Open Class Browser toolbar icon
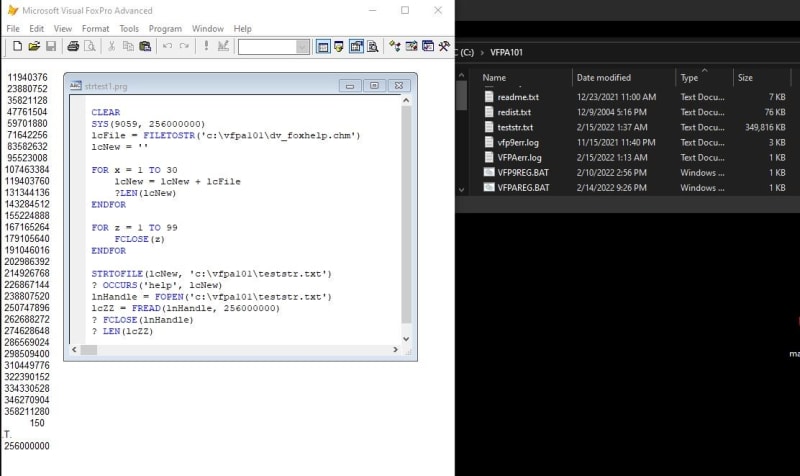 [394, 47]
